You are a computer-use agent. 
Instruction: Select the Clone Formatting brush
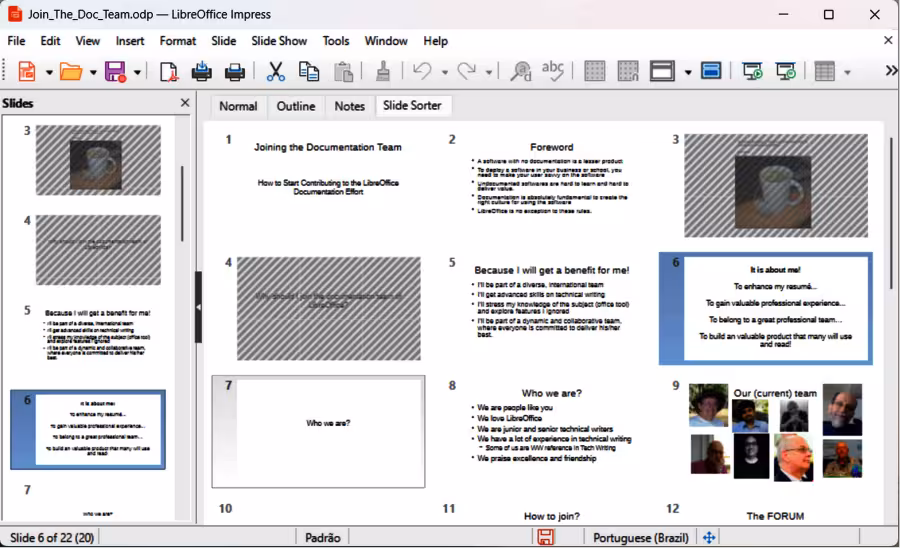click(x=383, y=72)
